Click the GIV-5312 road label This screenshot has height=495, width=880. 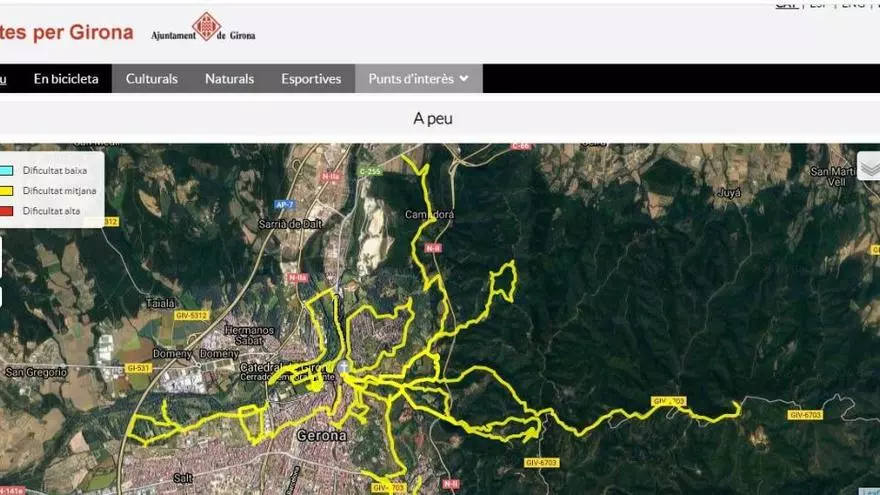[x=192, y=315]
